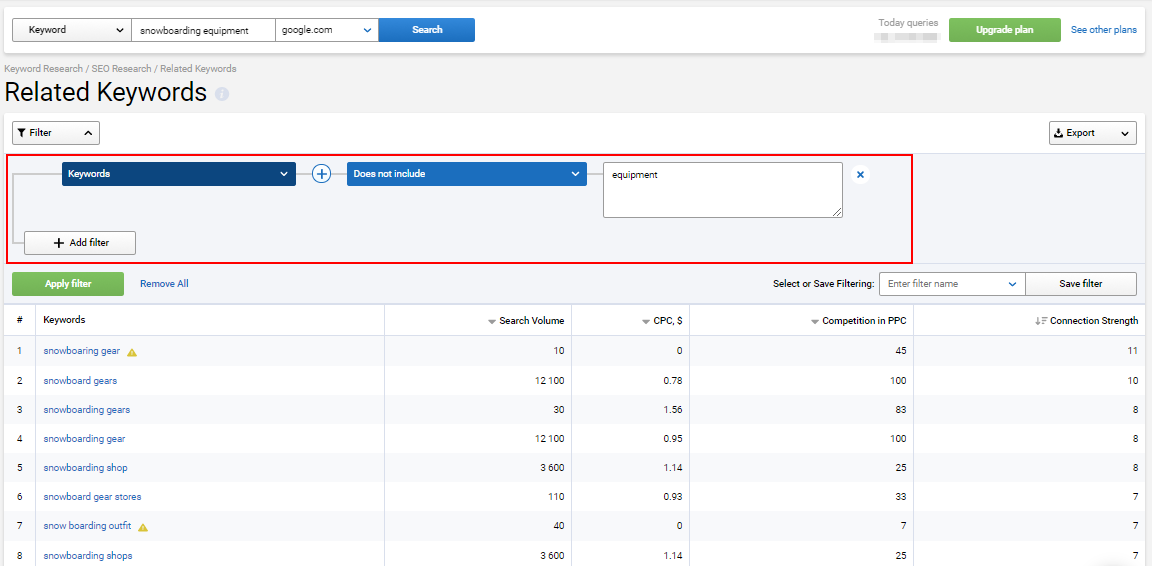This screenshot has height=566, width=1152.
Task: Click CPC value 0.78 for snowboard gears
Action: [x=672, y=381]
